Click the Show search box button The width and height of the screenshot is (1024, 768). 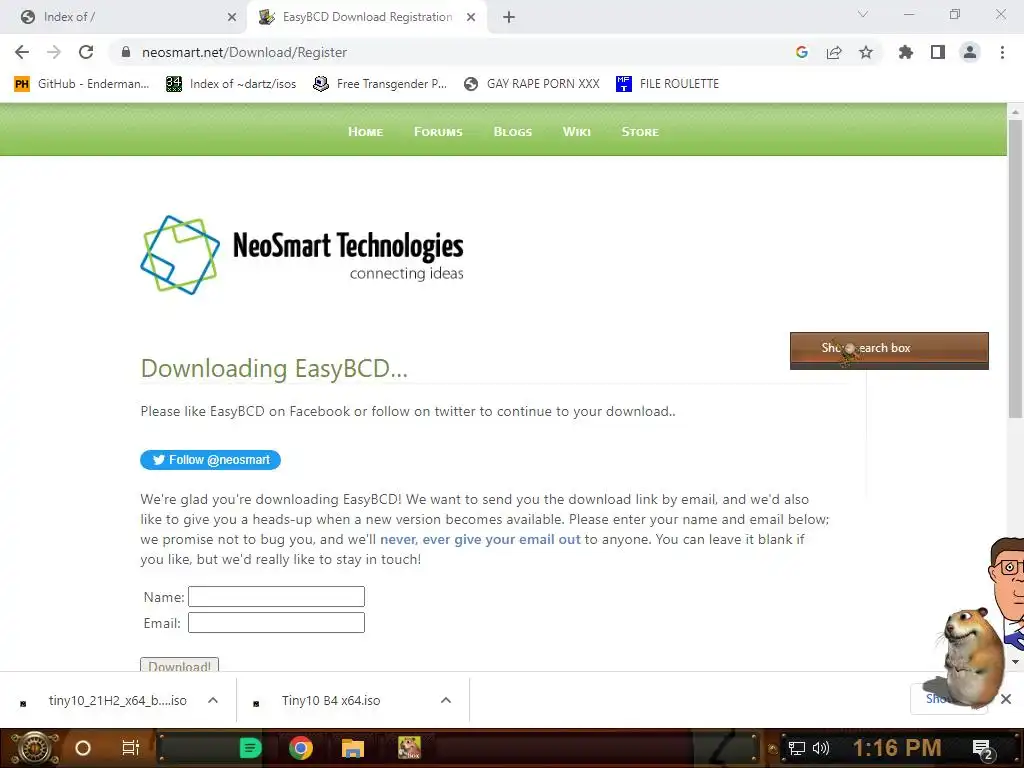click(889, 350)
